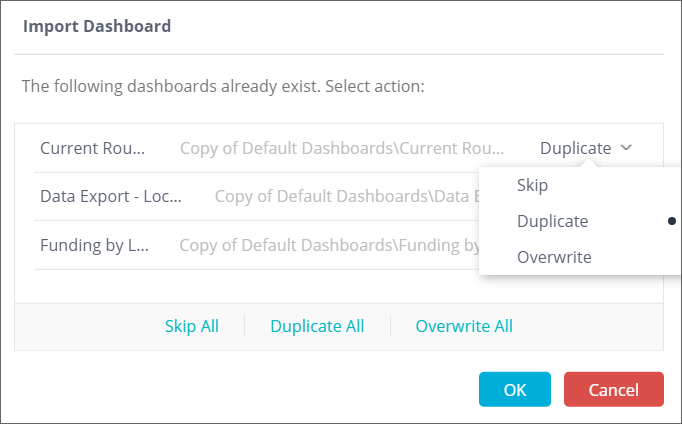Select the Funding by L... dashboard name
This screenshot has height=424, width=682.
point(94,244)
